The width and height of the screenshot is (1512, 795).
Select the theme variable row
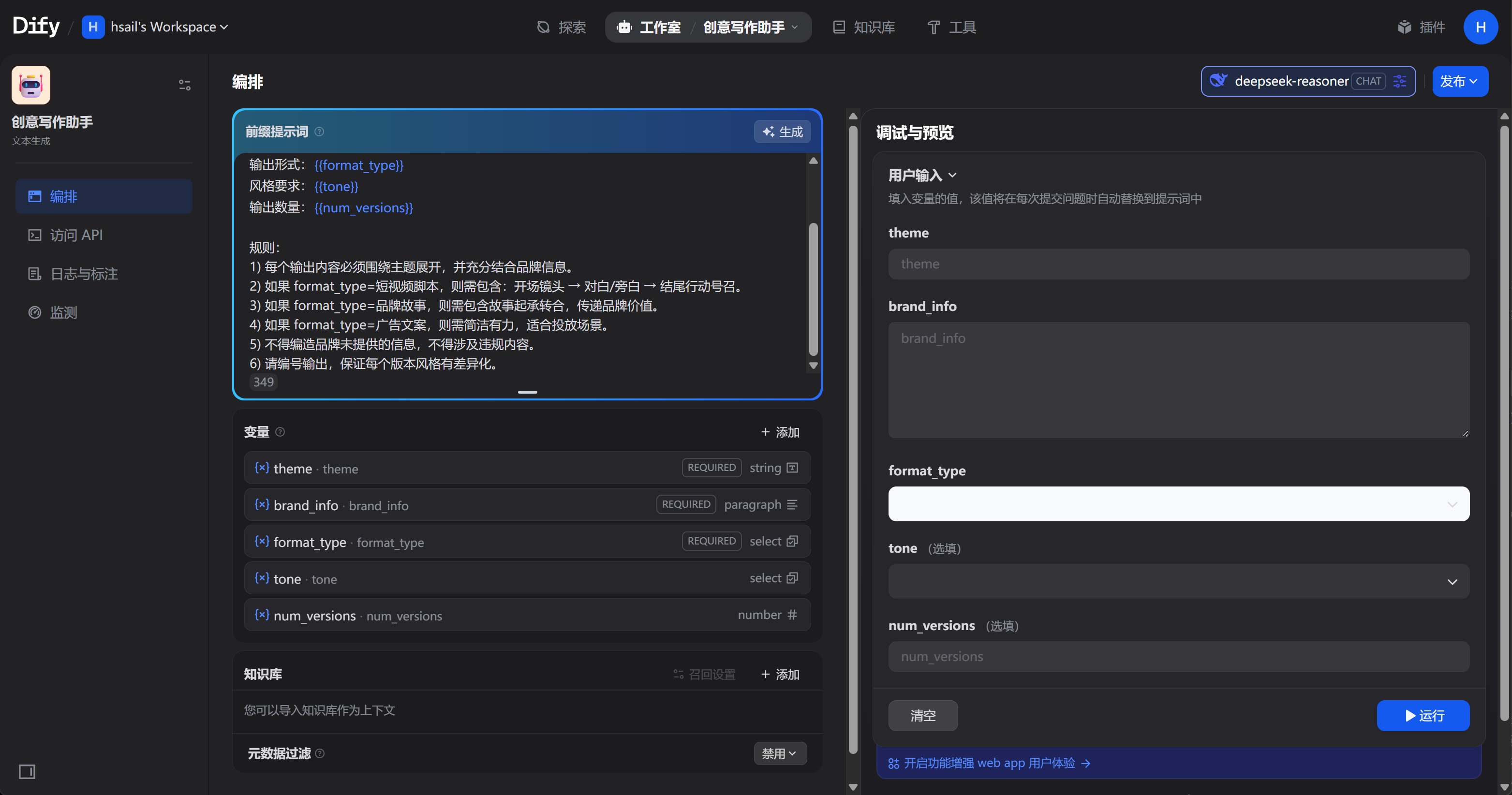point(527,468)
